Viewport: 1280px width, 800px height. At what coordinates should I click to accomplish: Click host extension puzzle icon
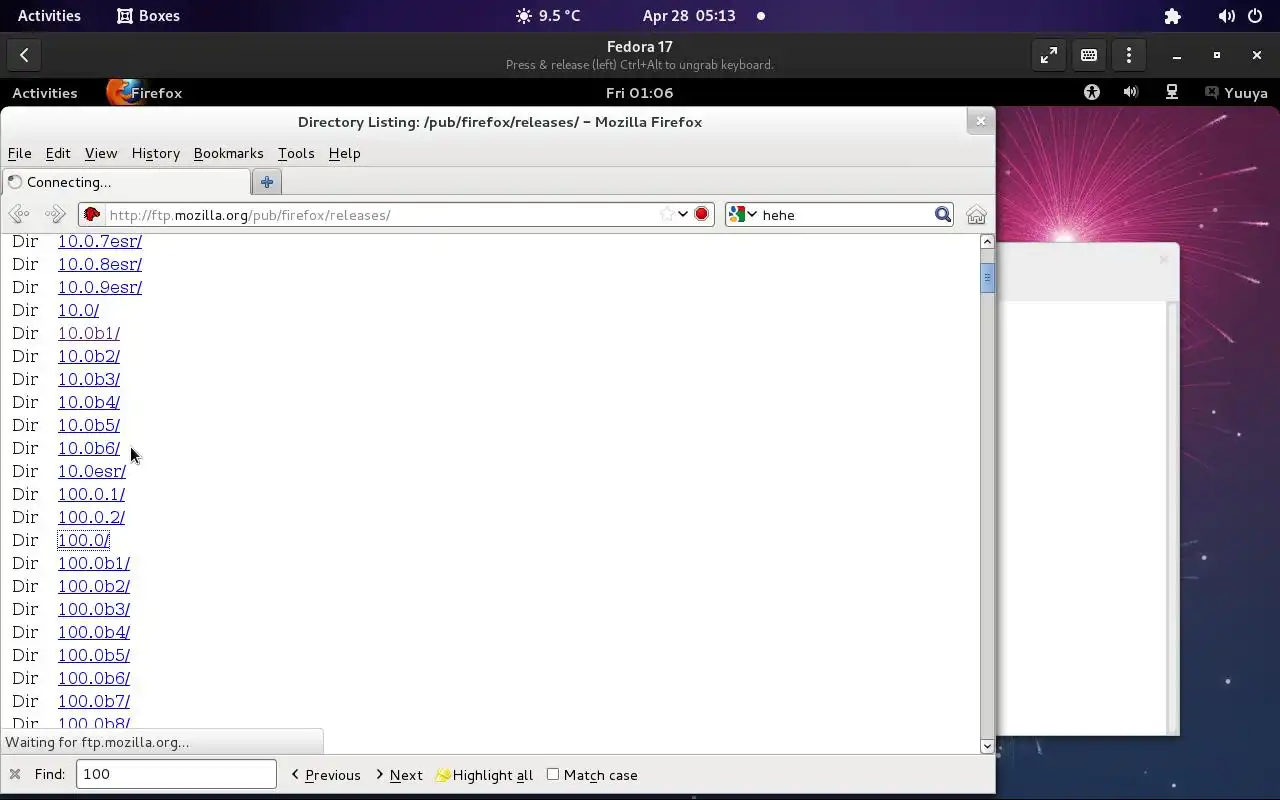click(1172, 16)
